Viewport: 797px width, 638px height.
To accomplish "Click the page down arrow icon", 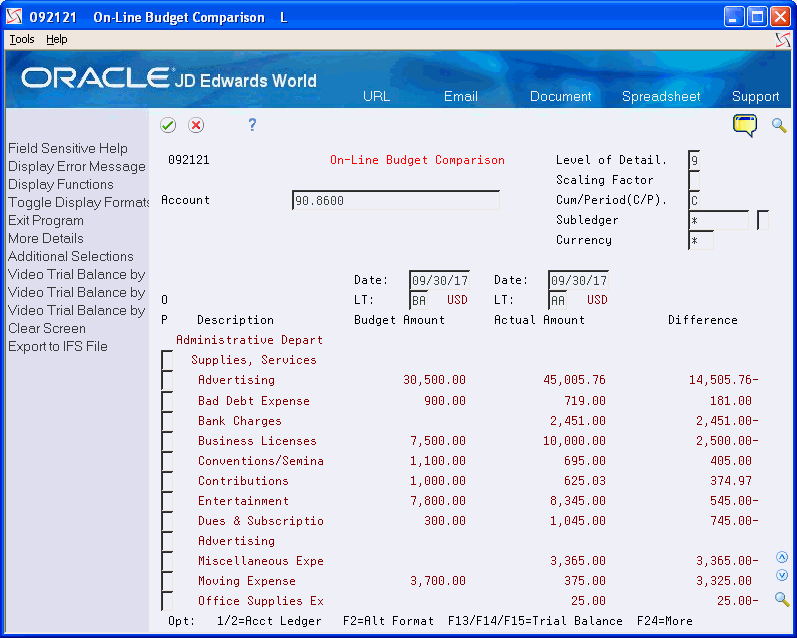I will [782, 575].
